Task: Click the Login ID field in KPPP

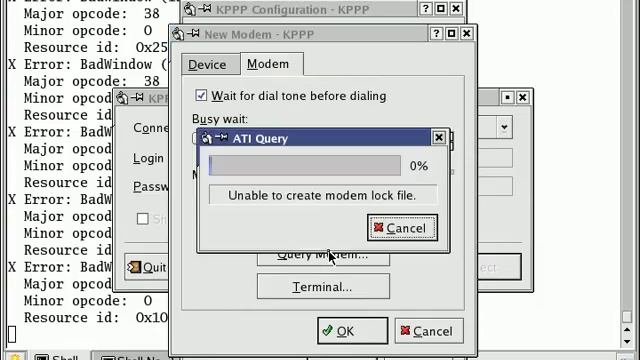Action: click(x=494, y=158)
